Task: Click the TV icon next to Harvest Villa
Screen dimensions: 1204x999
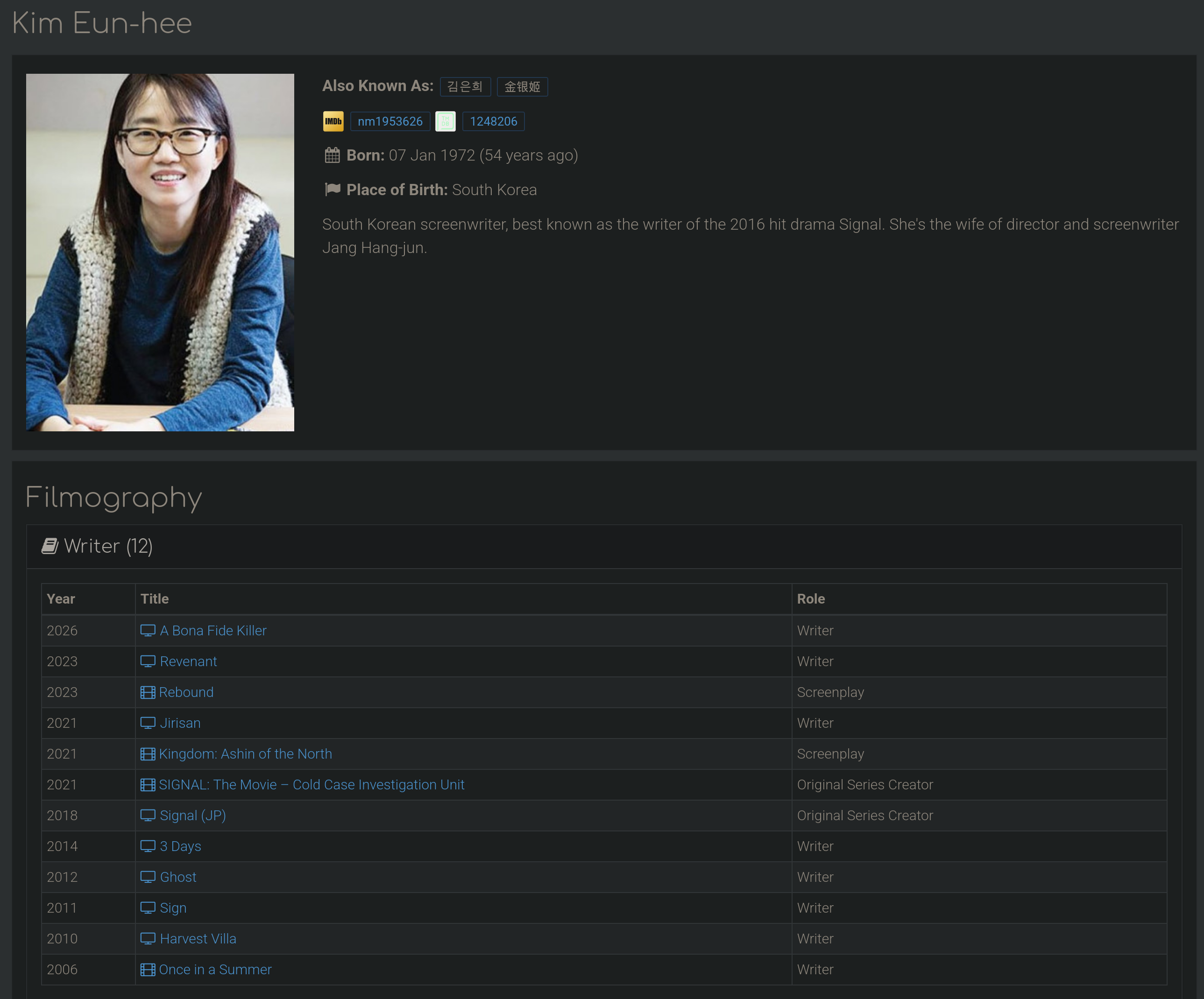Action: coord(148,939)
